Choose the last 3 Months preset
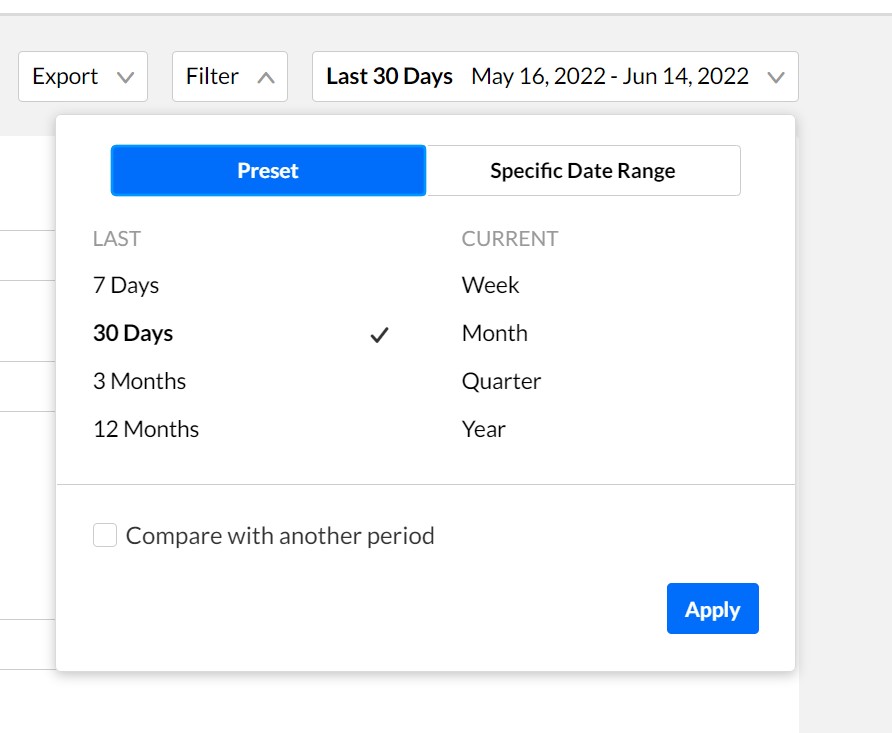 tap(139, 381)
